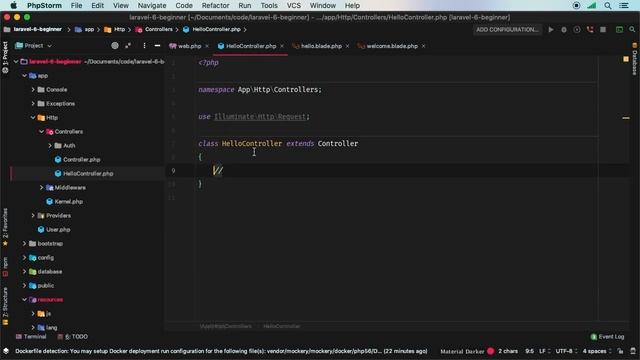Click the Search Everywhere magnifier in toolbar

tap(632, 29)
